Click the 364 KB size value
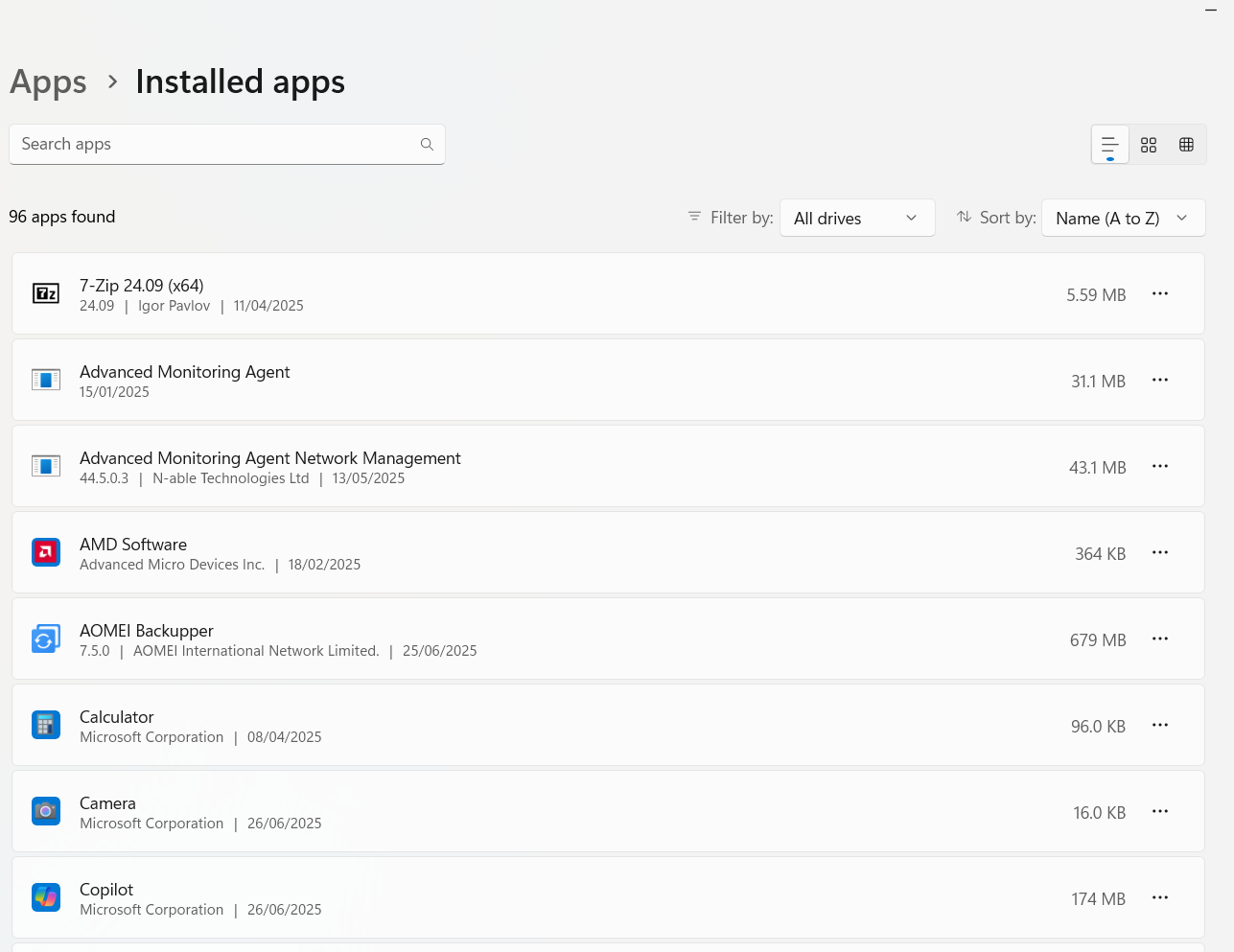The image size is (1234, 952). pos(1101,554)
